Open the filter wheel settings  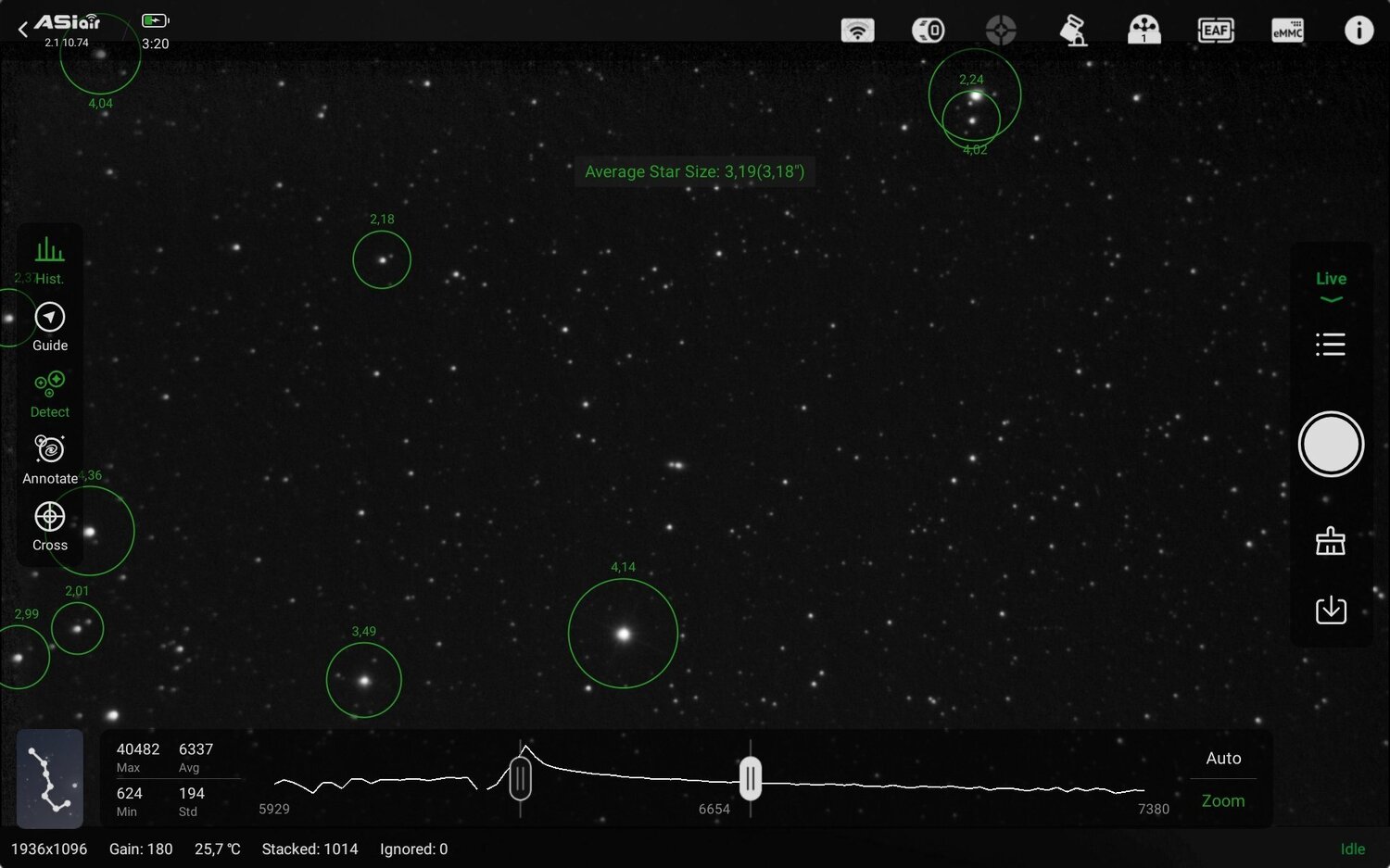coord(1144,30)
